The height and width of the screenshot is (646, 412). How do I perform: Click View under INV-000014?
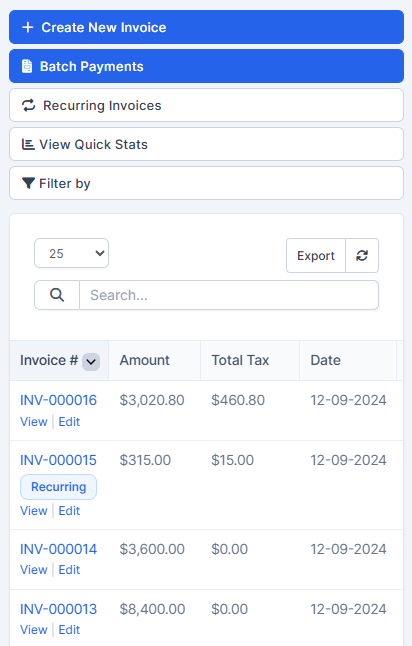tap(34, 570)
